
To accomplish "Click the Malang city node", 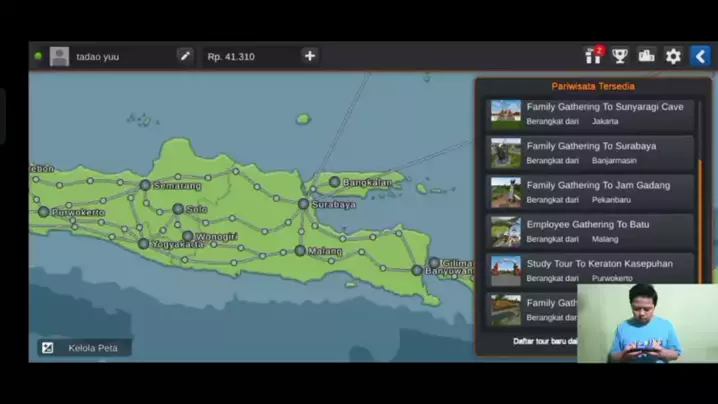I will click(x=300, y=251).
